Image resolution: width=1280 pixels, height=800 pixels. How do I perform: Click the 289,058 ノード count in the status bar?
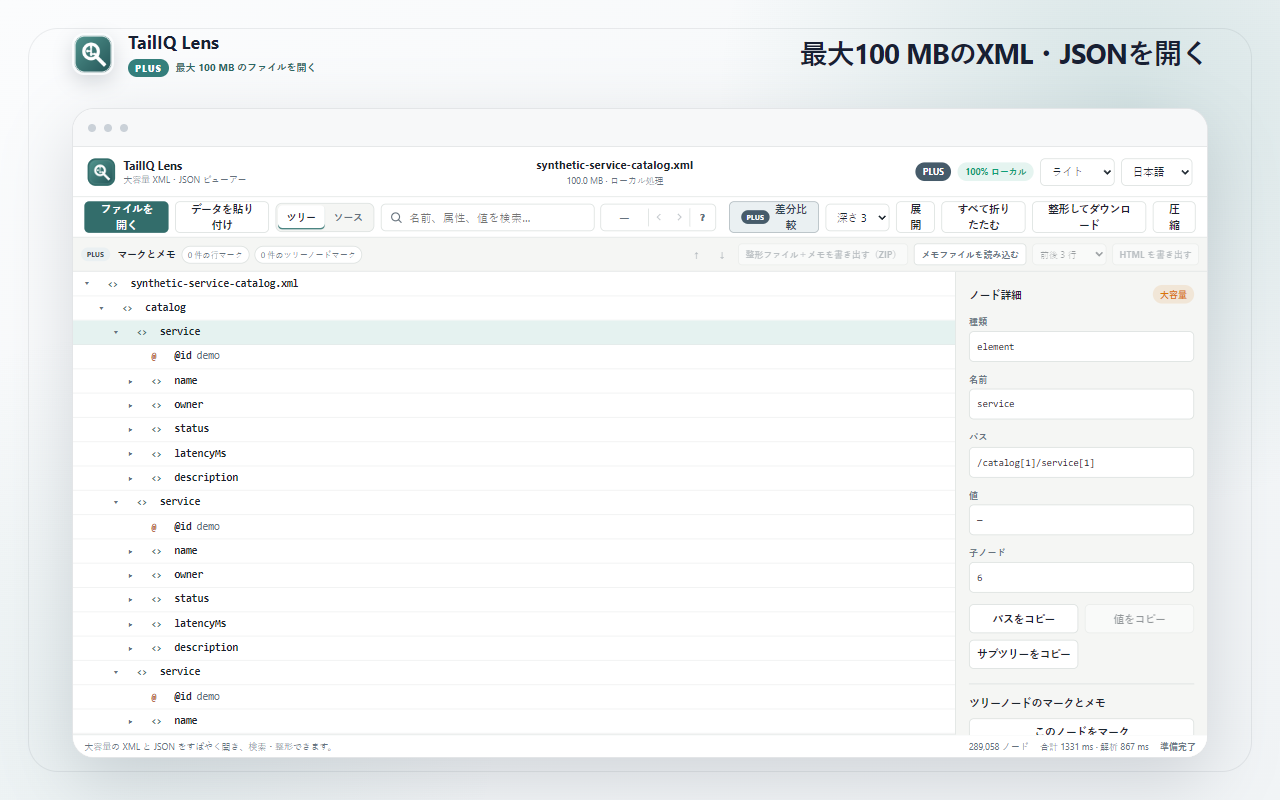pos(998,747)
